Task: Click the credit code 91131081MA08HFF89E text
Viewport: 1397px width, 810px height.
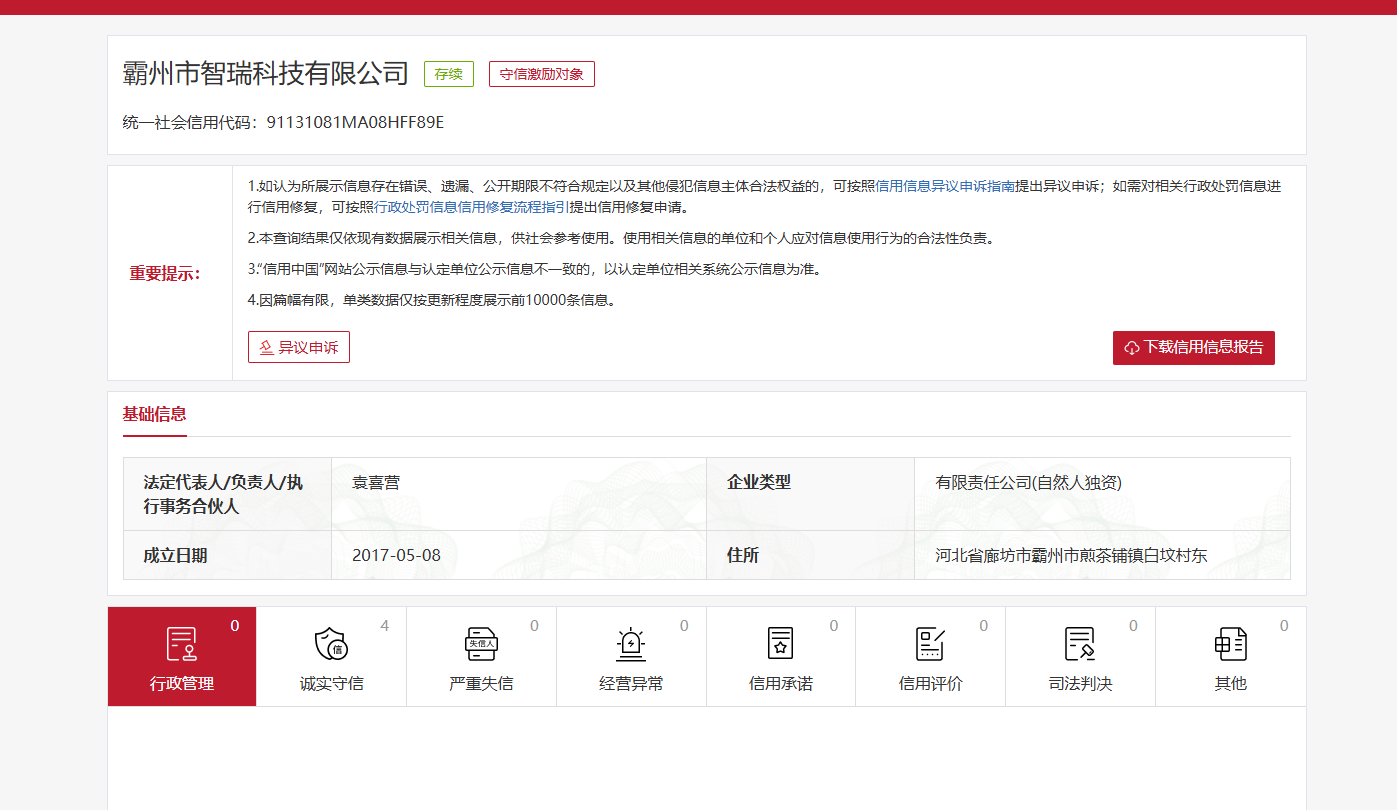Action: coord(355,123)
